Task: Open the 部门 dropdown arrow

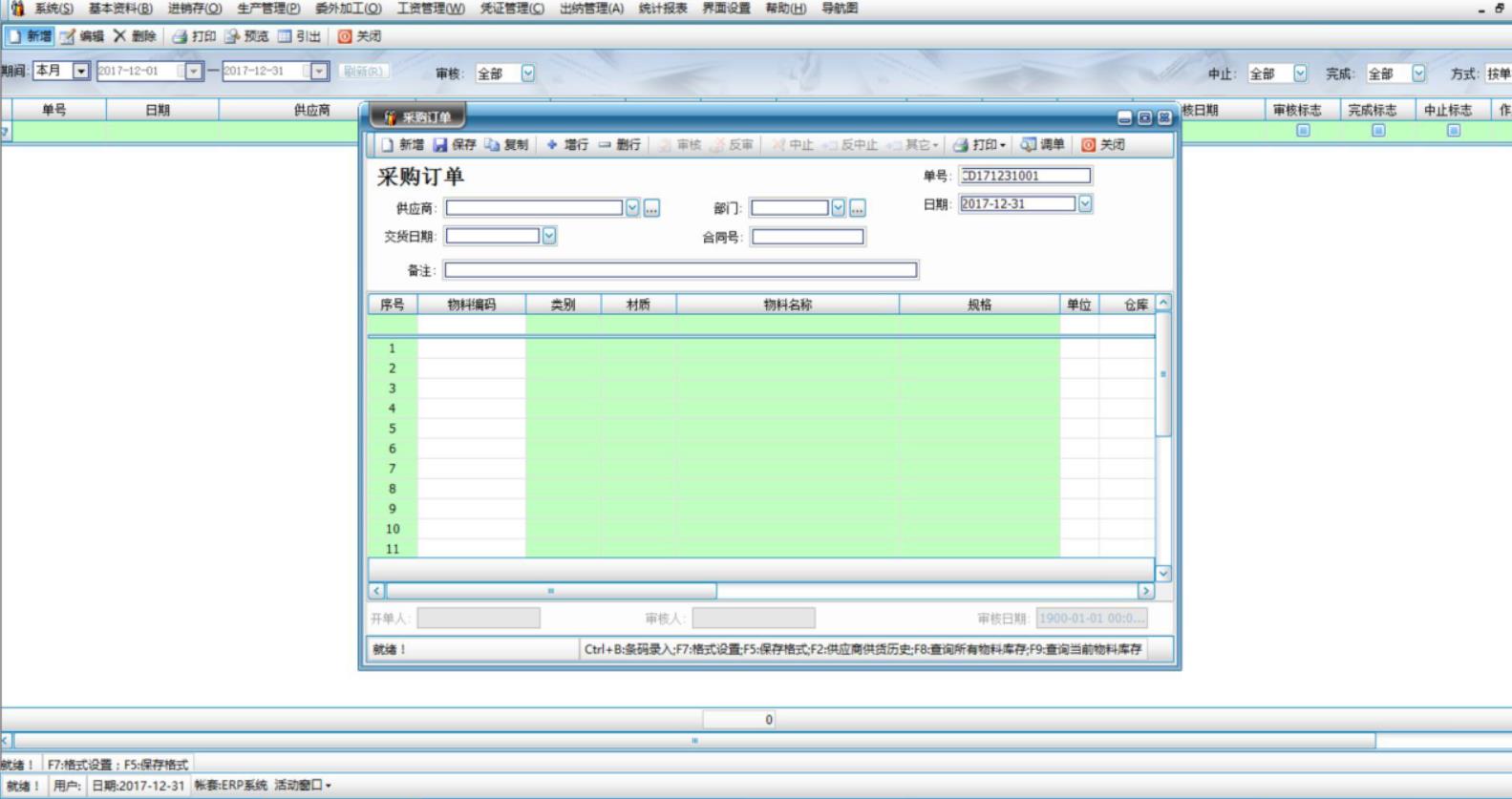Action: coord(838,208)
